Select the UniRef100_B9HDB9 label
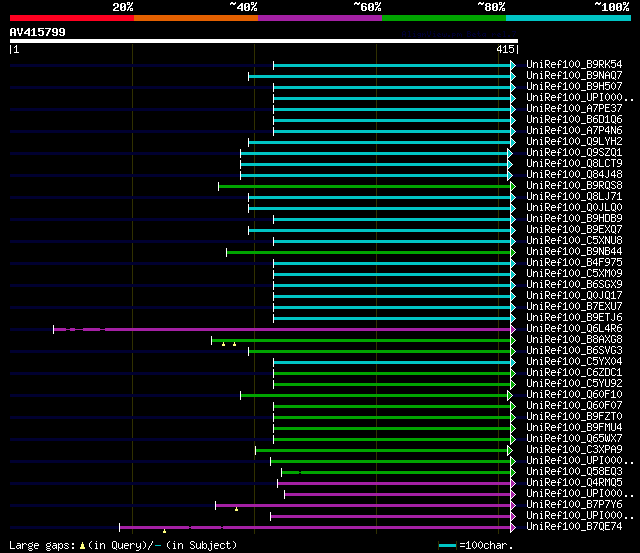Viewport: 640px width, 553px height. (x=574, y=219)
